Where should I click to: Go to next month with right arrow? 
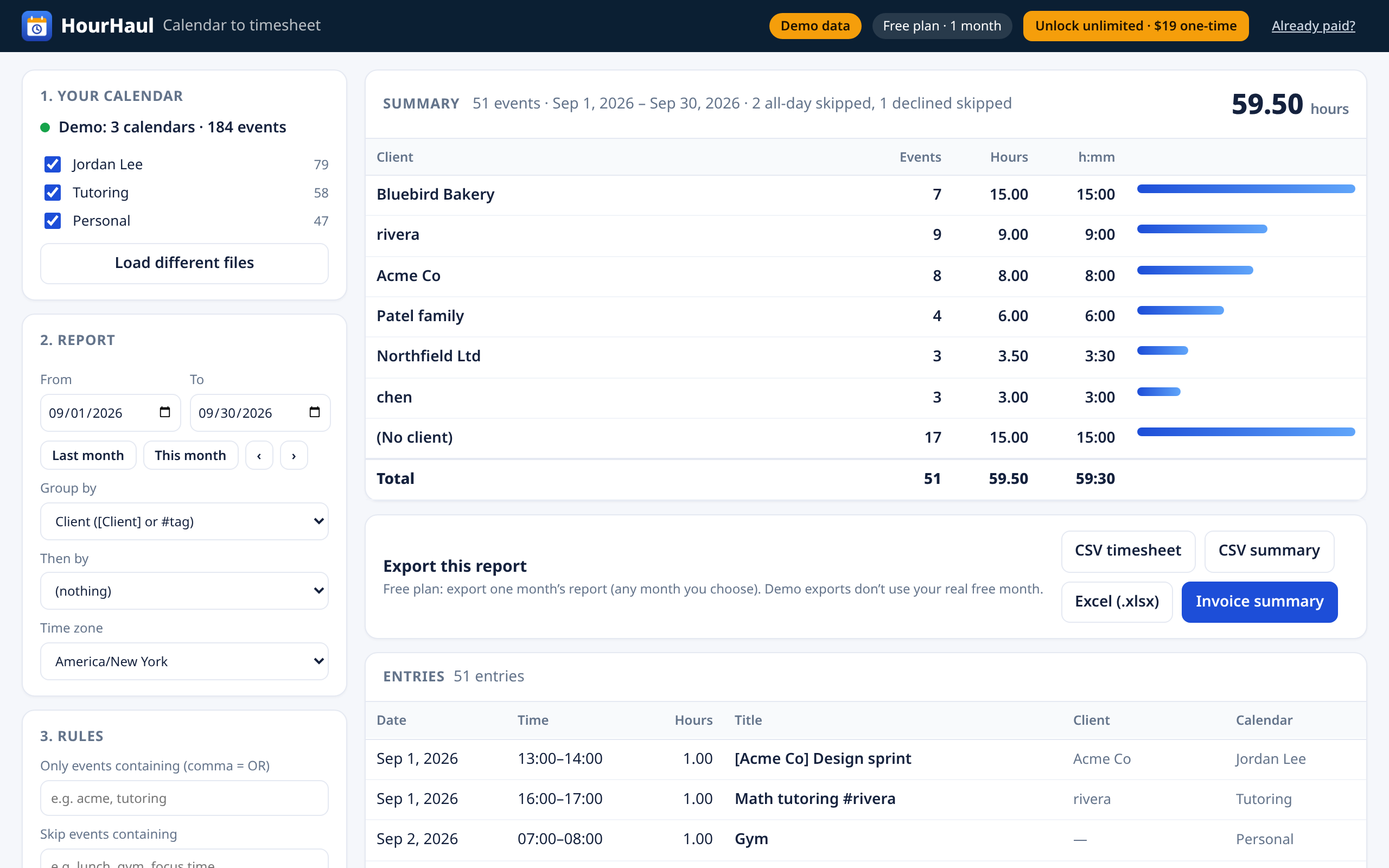tap(294, 455)
